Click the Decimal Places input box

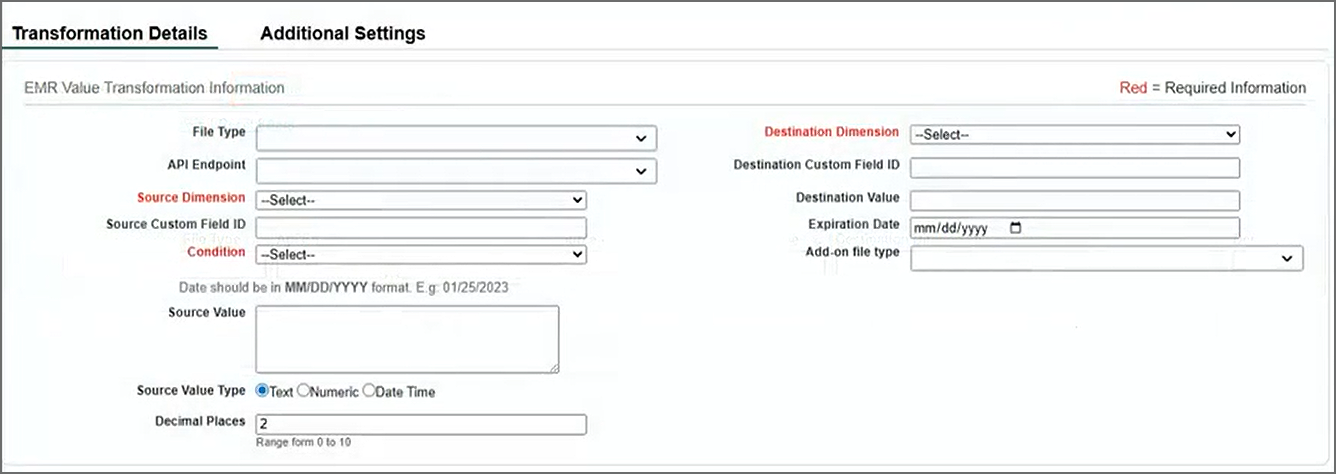click(421, 425)
